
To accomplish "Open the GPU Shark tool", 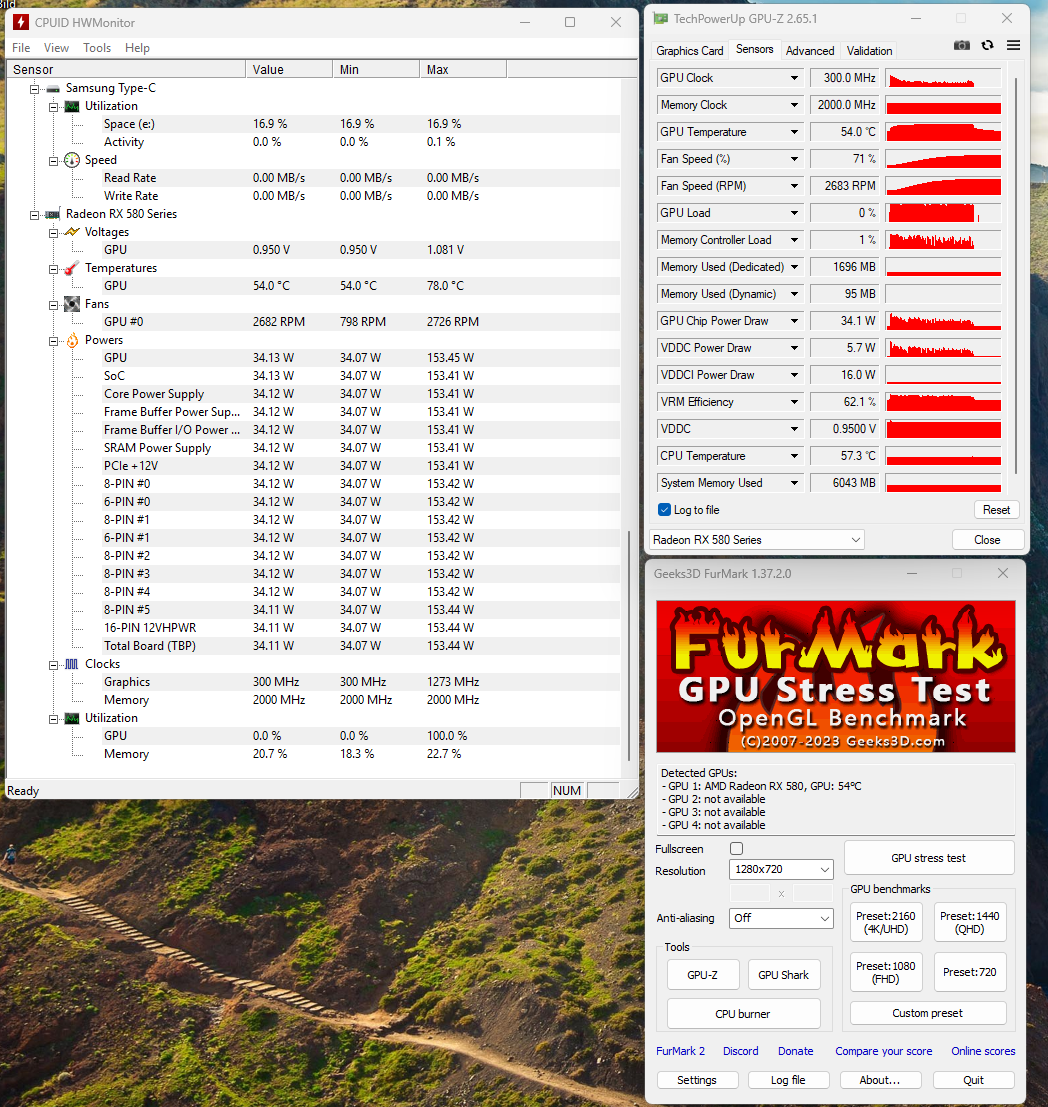I will coord(783,975).
